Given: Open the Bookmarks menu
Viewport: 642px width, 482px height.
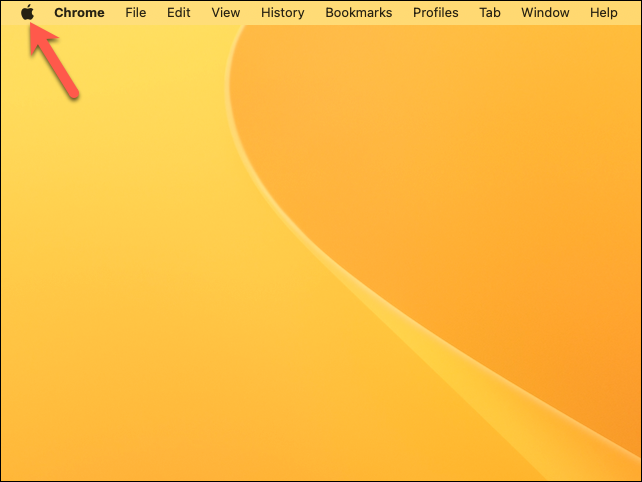Looking at the screenshot, I should coord(359,13).
